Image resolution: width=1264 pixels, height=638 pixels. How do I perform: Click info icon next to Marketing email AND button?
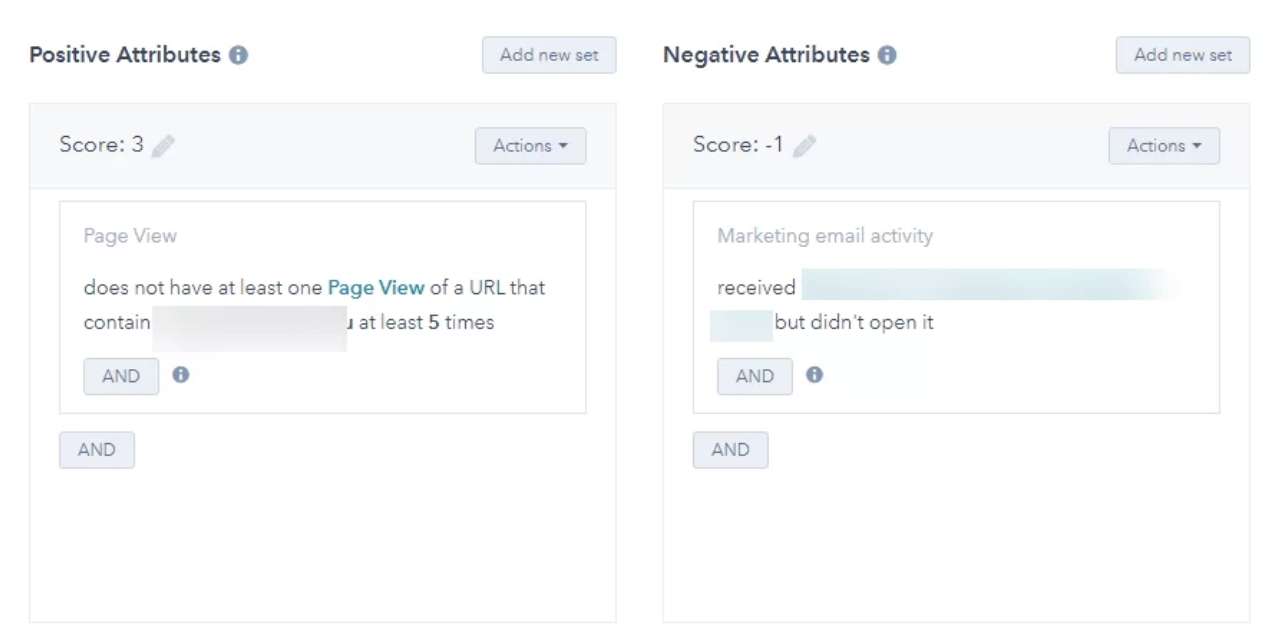click(815, 375)
